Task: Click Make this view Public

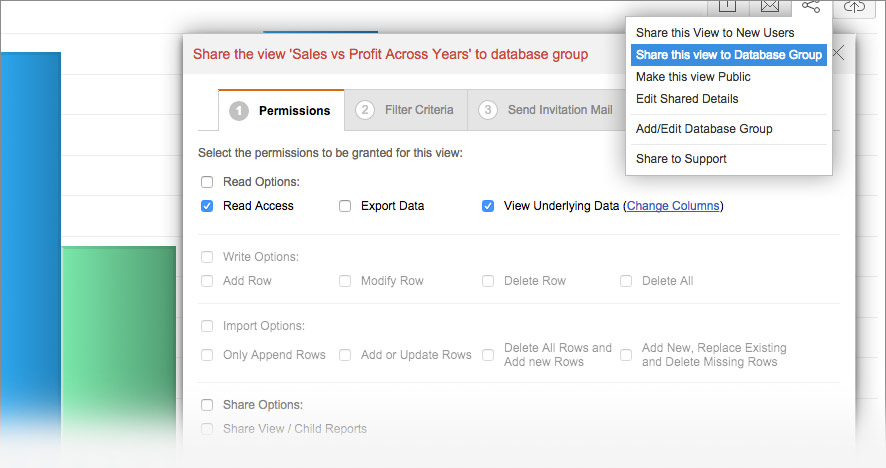Action: (x=693, y=77)
